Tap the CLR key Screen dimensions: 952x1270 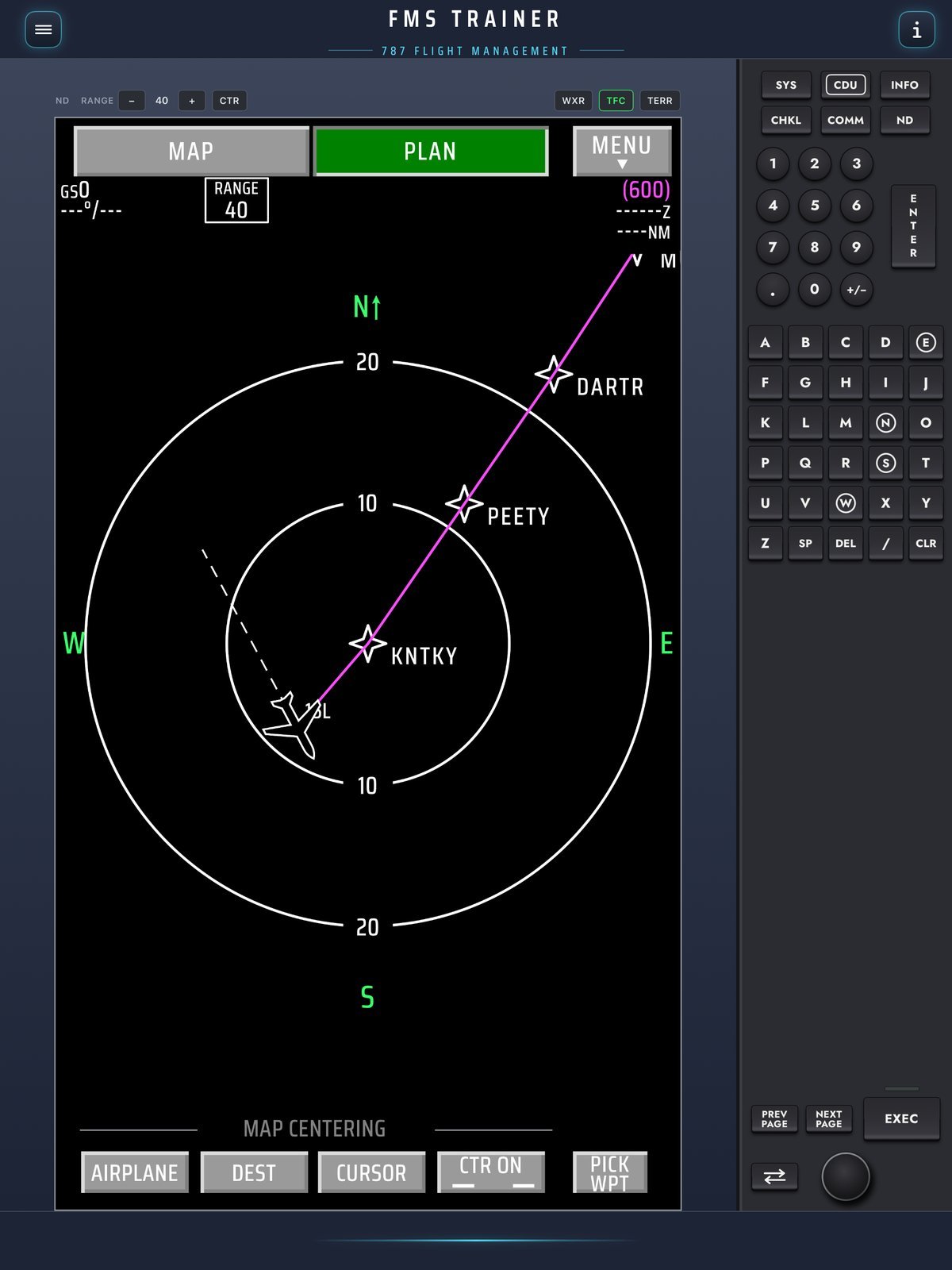click(x=926, y=543)
